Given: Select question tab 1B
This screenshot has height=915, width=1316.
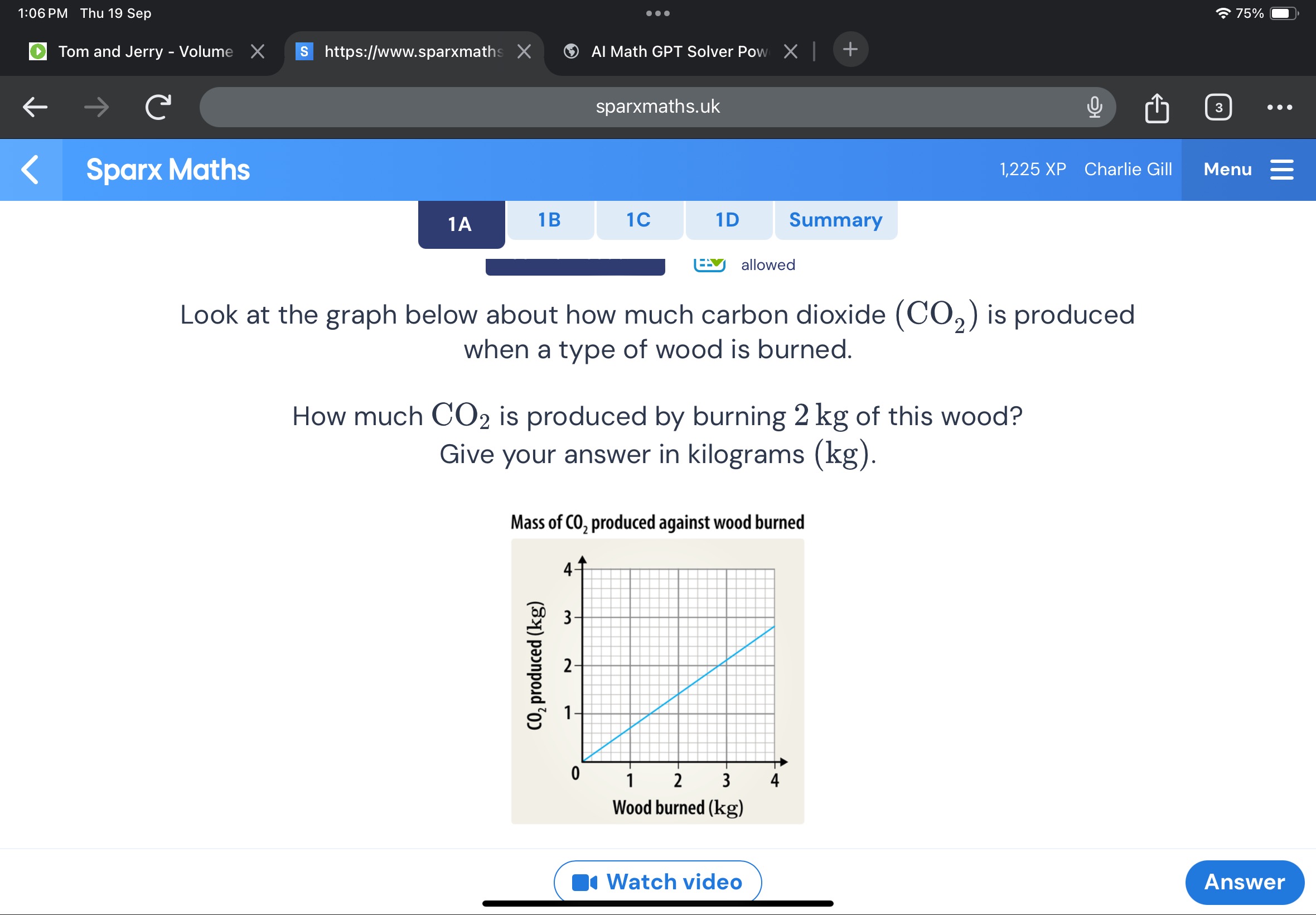Looking at the screenshot, I should coord(550,220).
